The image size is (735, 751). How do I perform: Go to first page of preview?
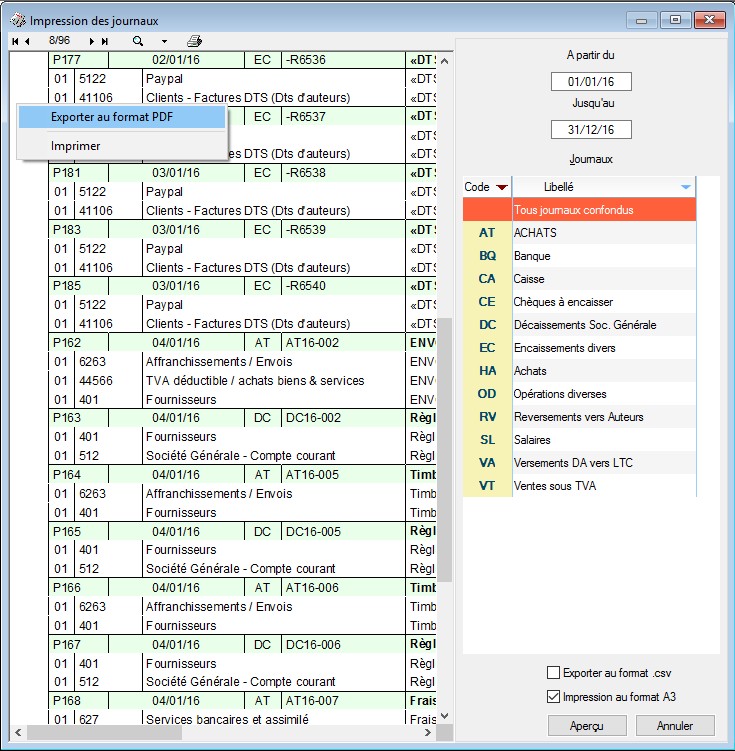[16, 42]
